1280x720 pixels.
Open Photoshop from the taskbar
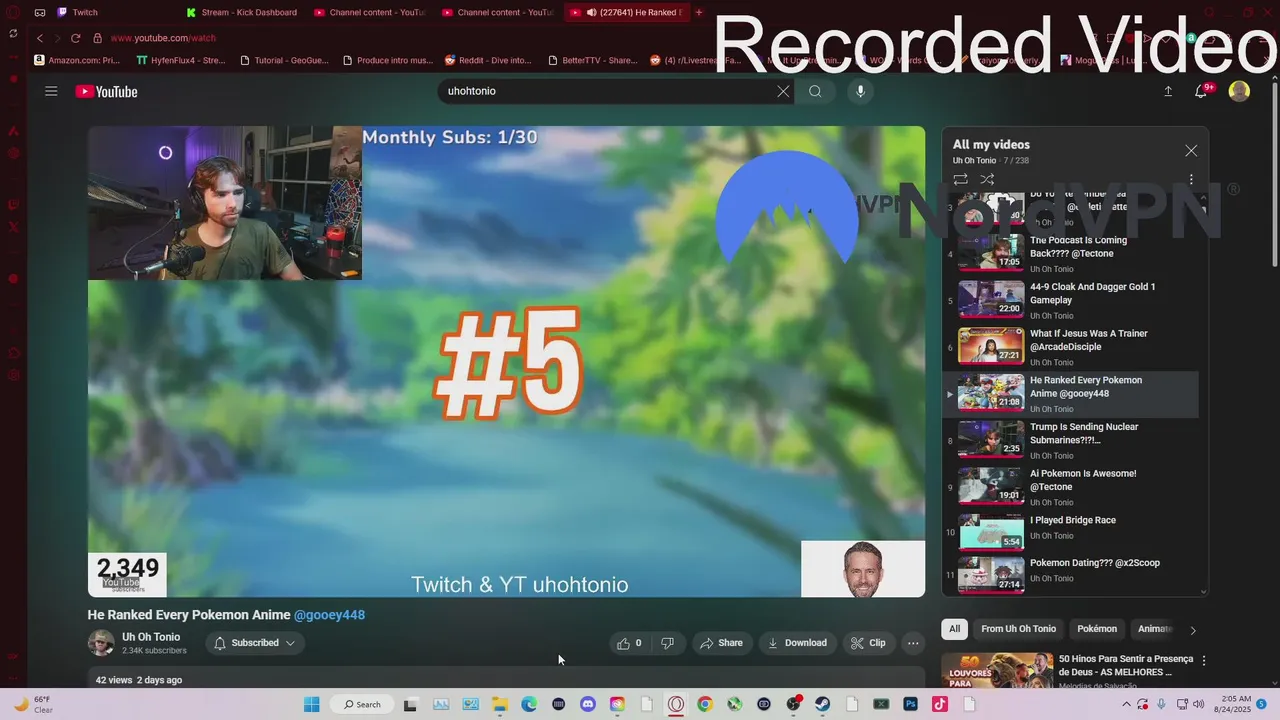point(910,704)
